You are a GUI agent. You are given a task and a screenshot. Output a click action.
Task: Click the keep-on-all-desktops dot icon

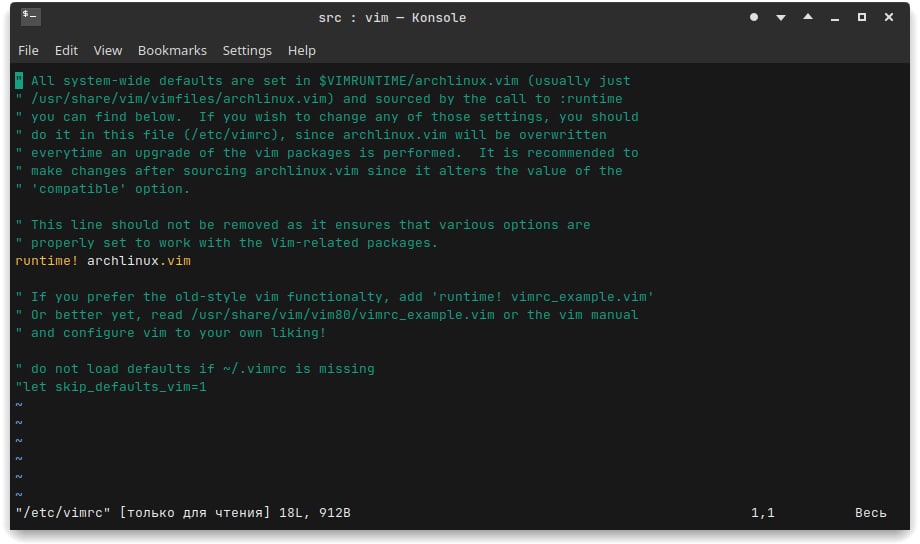[x=754, y=17]
